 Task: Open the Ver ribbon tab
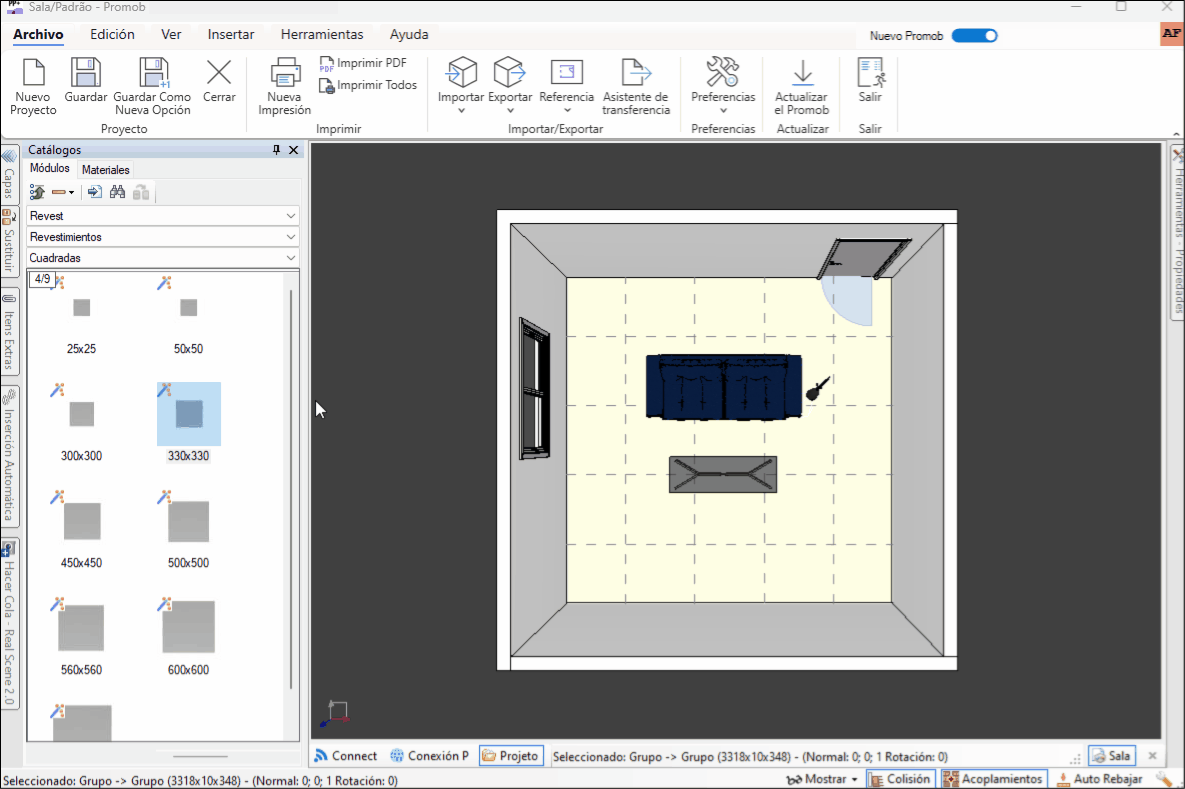pyautogui.click(x=171, y=35)
